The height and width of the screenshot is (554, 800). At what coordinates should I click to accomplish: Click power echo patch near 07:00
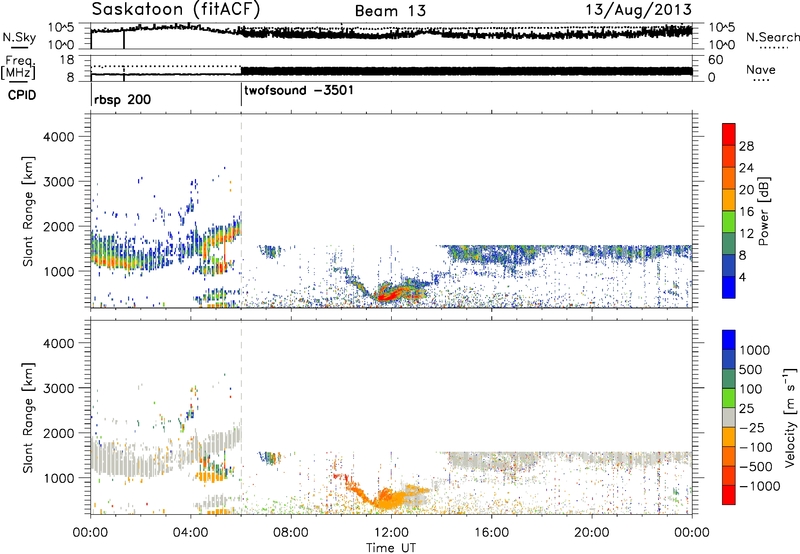point(270,251)
